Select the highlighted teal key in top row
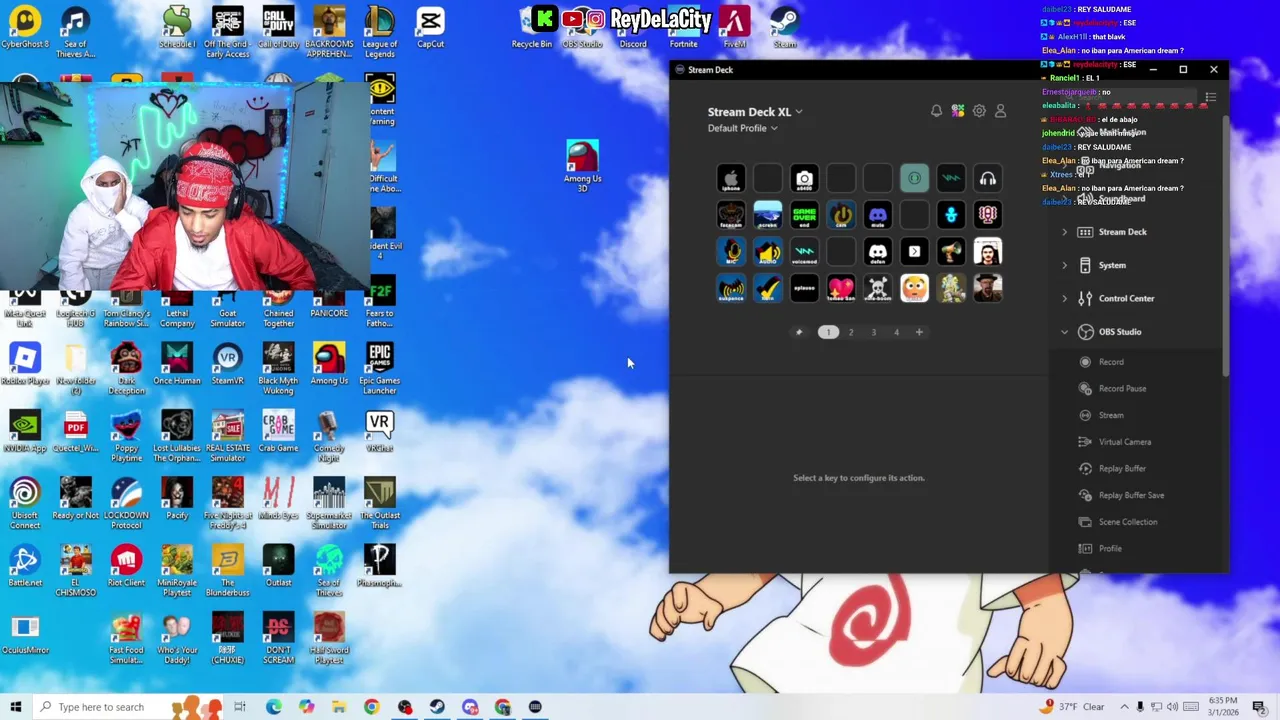Image resolution: width=1280 pixels, height=720 pixels. coord(915,179)
